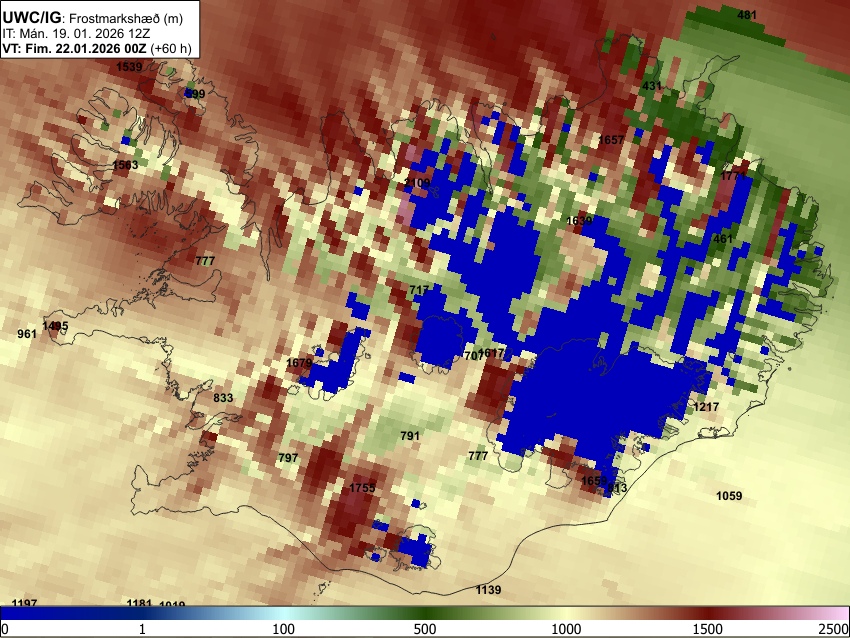This screenshot has width=850, height=638.
Task: Click the map value '797'
Action: click(x=288, y=457)
